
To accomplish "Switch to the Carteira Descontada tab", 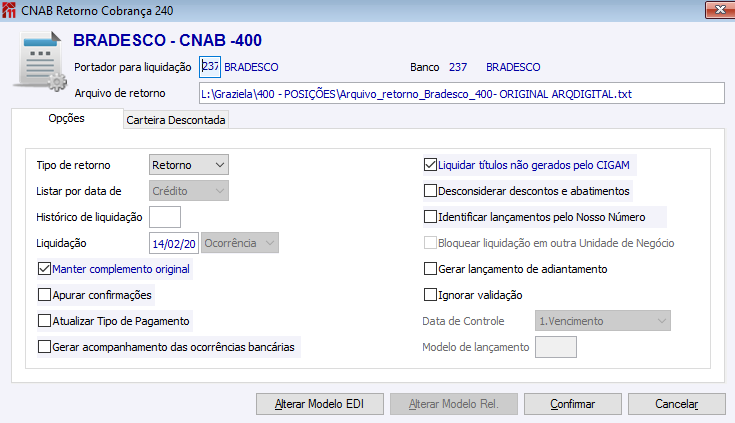I will 176,120.
